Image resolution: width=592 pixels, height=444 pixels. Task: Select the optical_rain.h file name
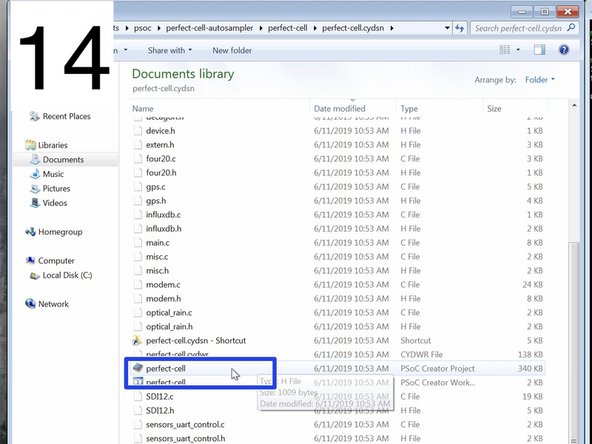pos(169,327)
